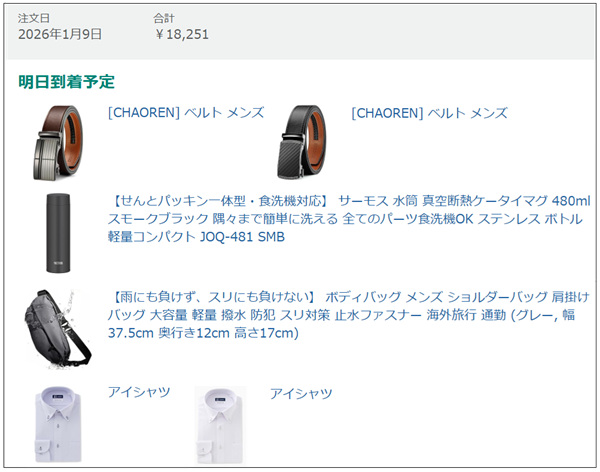Click the order date 2026年1月9日
The width and height of the screenshot is (600, 472).
(x=60, y=34)
